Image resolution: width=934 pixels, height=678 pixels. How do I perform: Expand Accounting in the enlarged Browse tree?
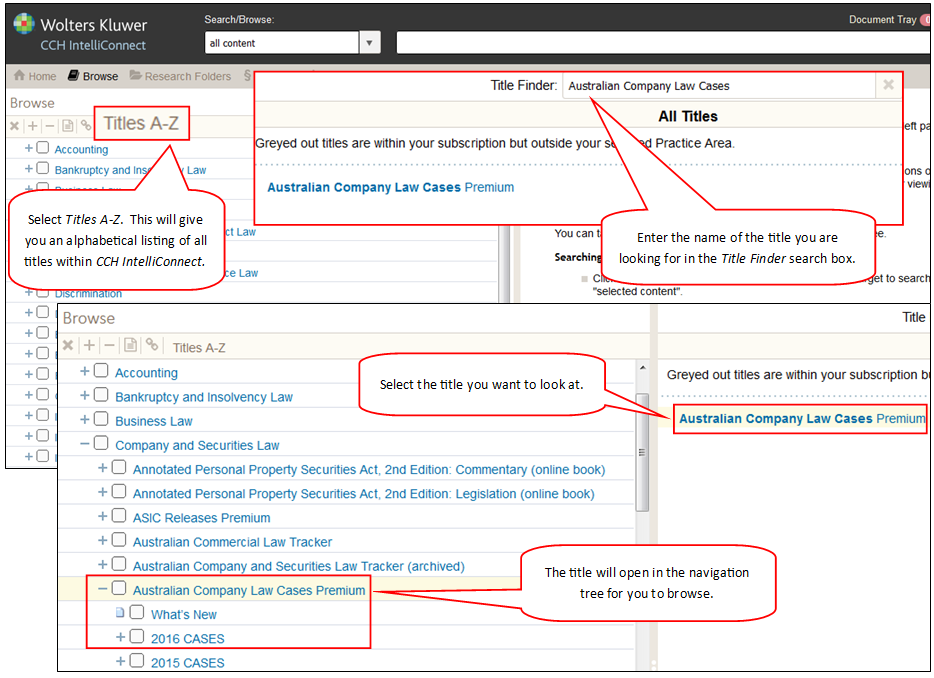click(85, 371)
